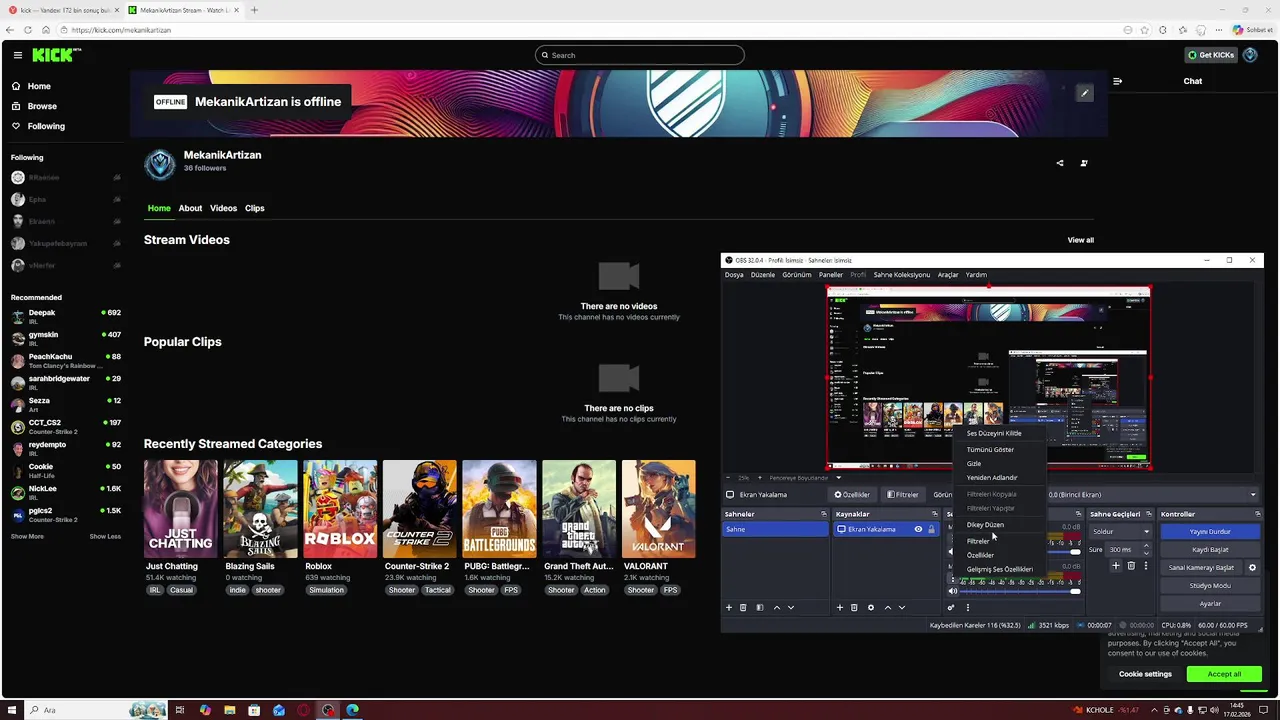The image size is (1280, 720).
Task: Open the user avatar in Kick header
Action: point(1250,55)
